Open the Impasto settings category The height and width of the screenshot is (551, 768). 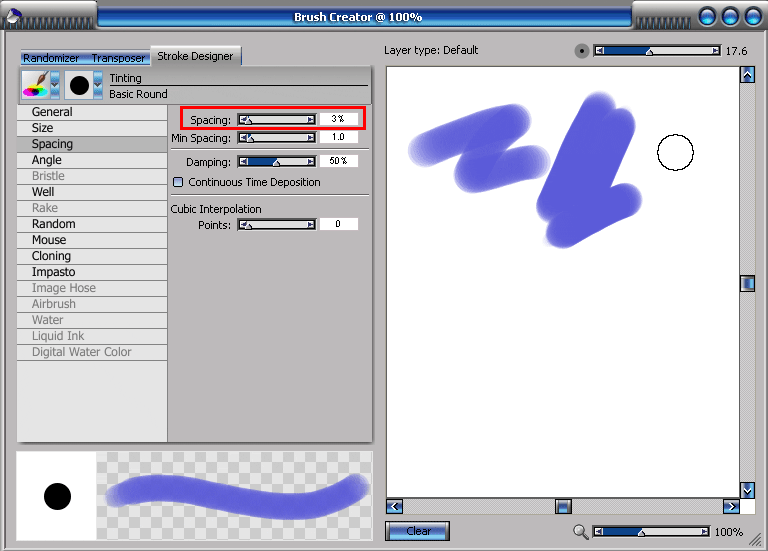92,272
